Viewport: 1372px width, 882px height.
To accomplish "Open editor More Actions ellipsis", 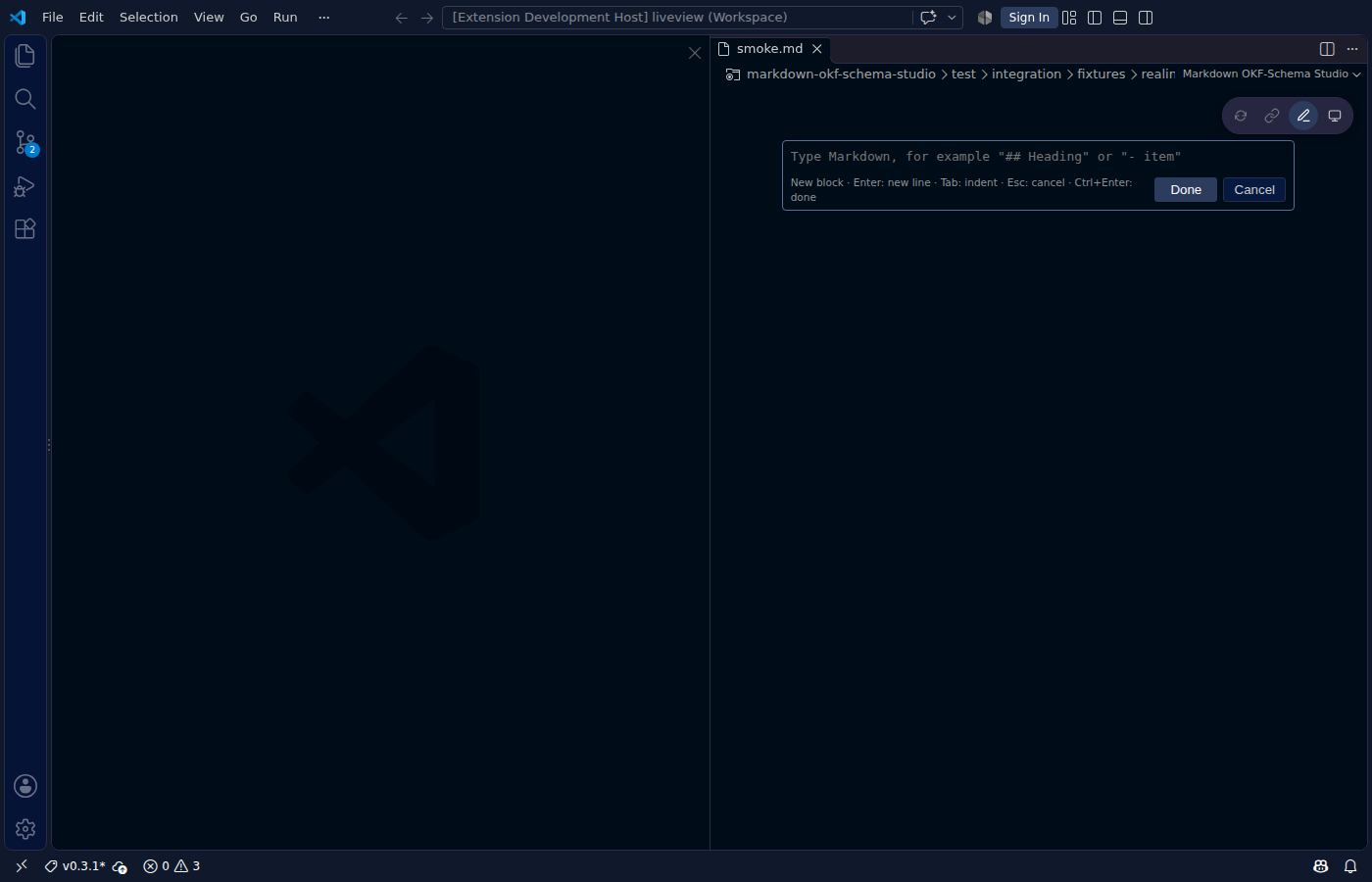I will coord(1352,49).
